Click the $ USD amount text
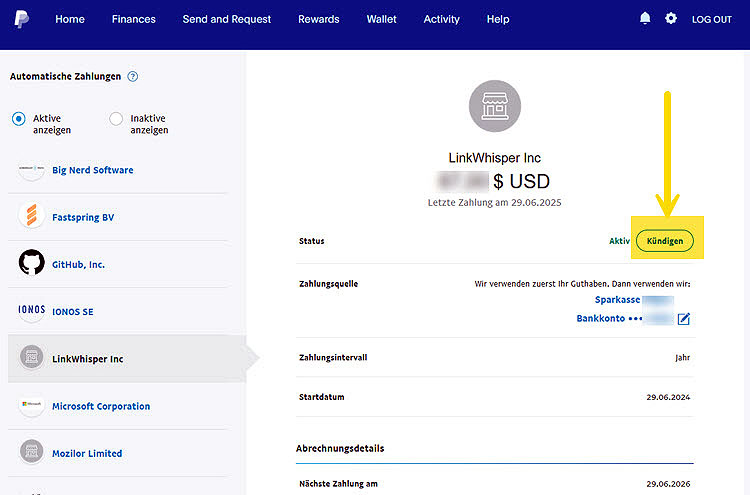 click(x=521, y=181)
